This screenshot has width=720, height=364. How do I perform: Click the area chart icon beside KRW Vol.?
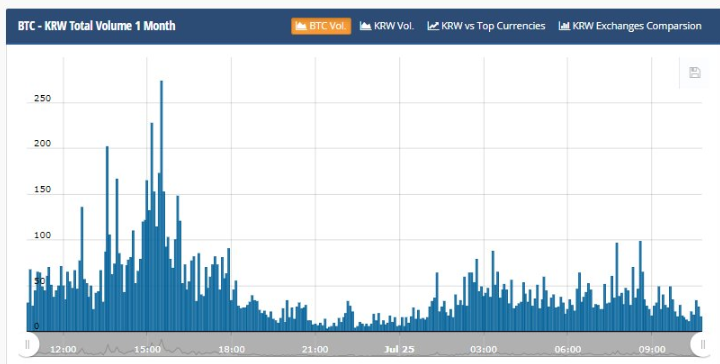pyautogui.click(x=366, y=26)
